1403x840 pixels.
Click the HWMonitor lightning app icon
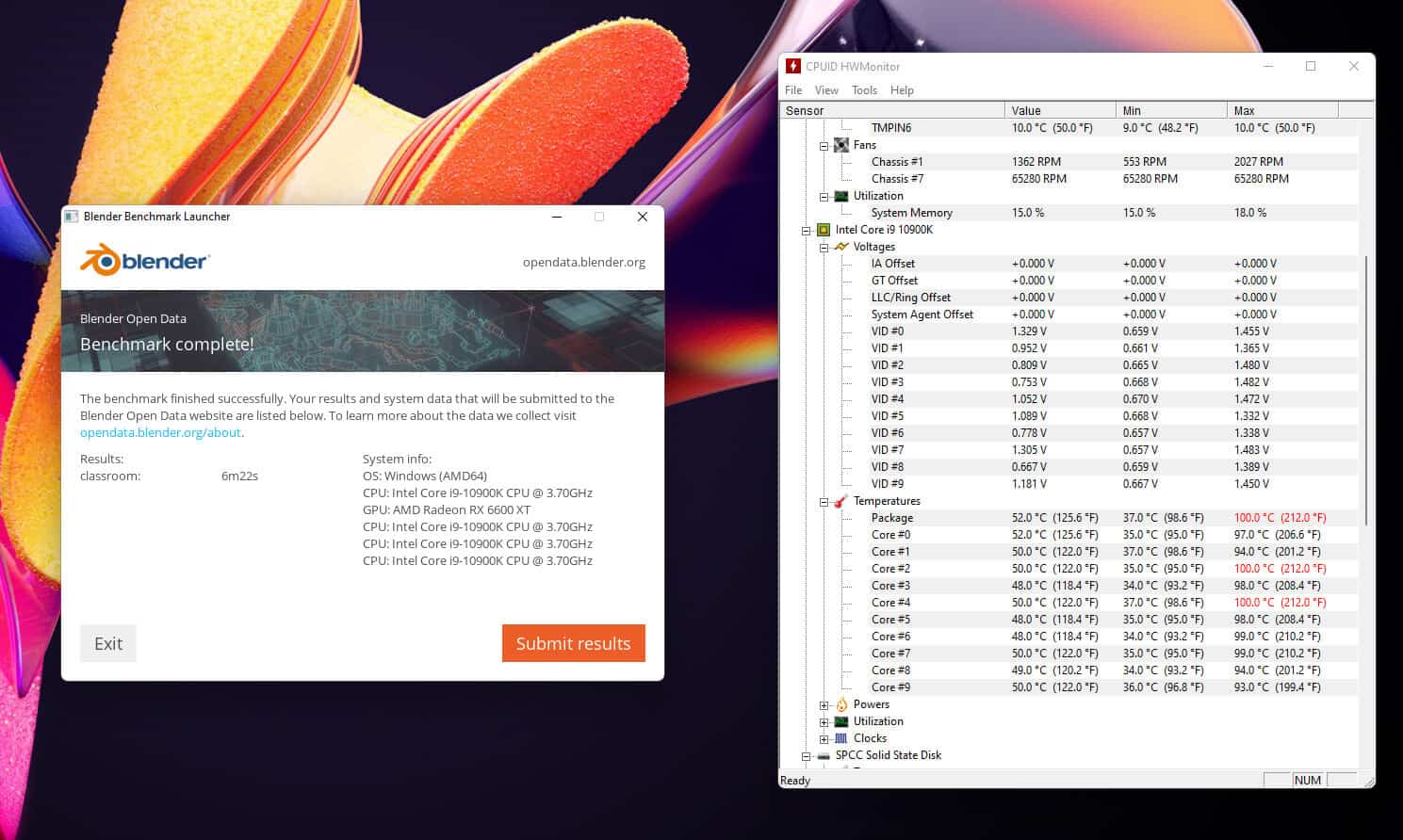pyautogui.click(x=793, y=66)
